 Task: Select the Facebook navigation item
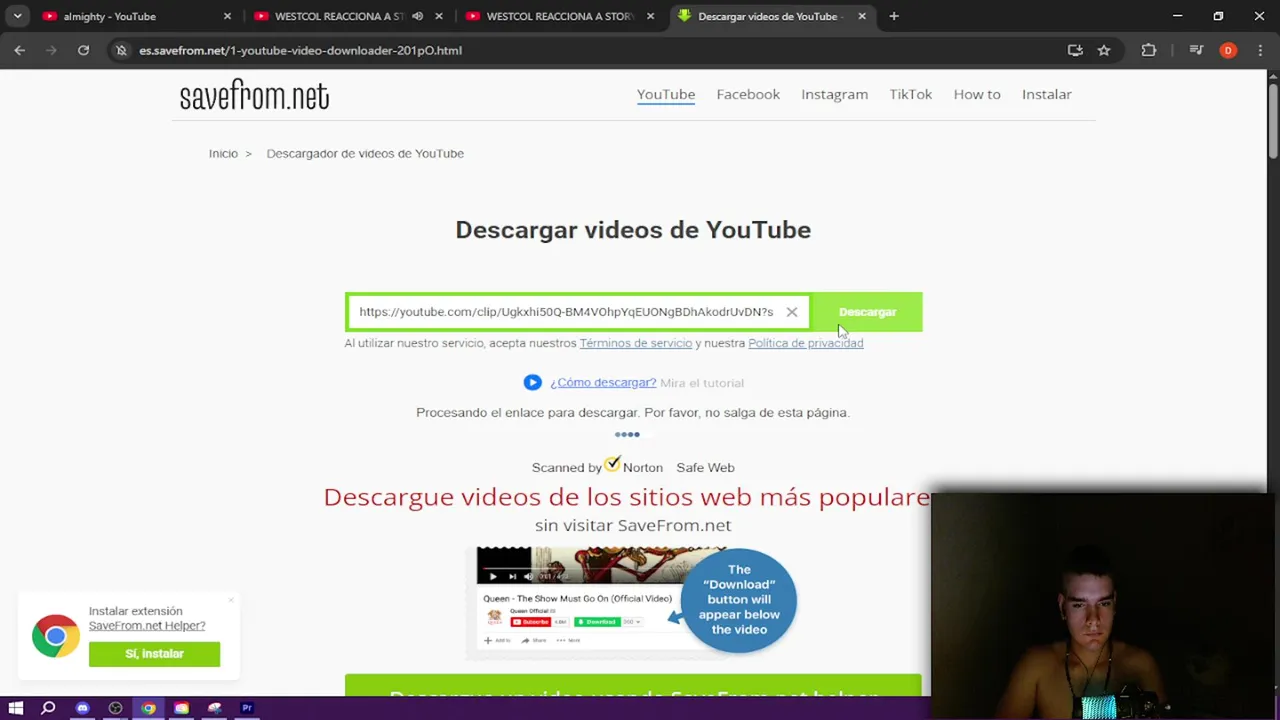pos(748,94)
